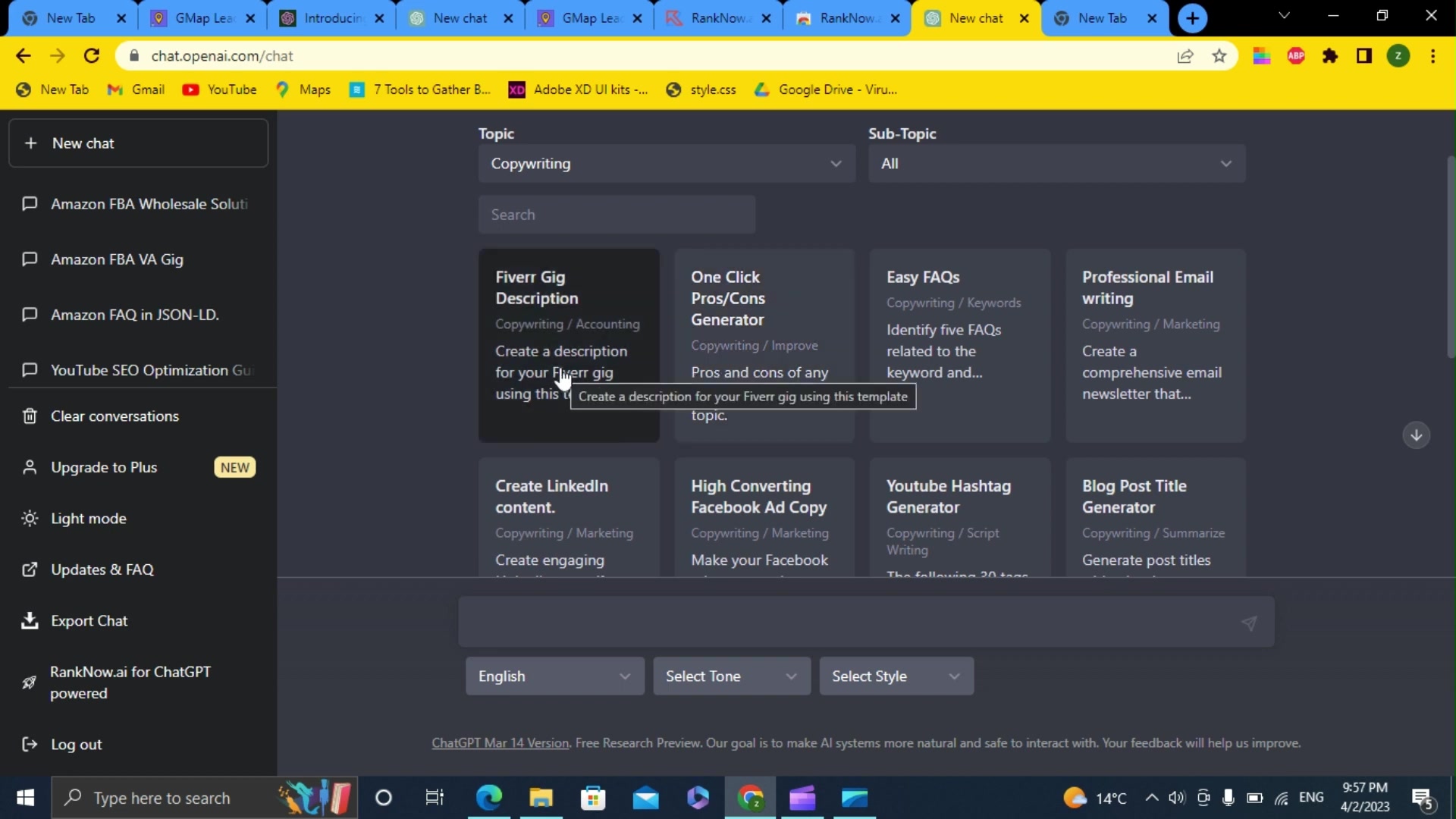Expand the Sub-Topic All dropdown

click(x=1056, y=164)
